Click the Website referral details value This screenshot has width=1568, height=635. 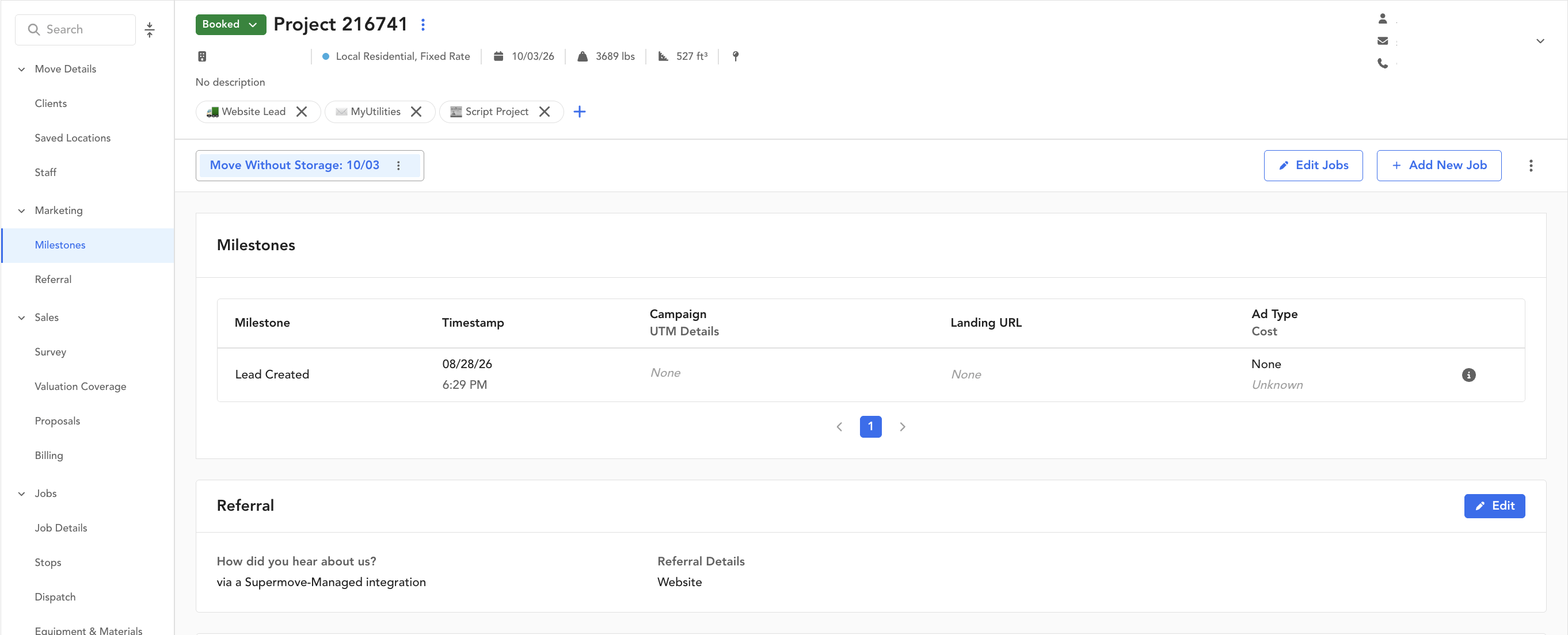[x=679, y=582]
